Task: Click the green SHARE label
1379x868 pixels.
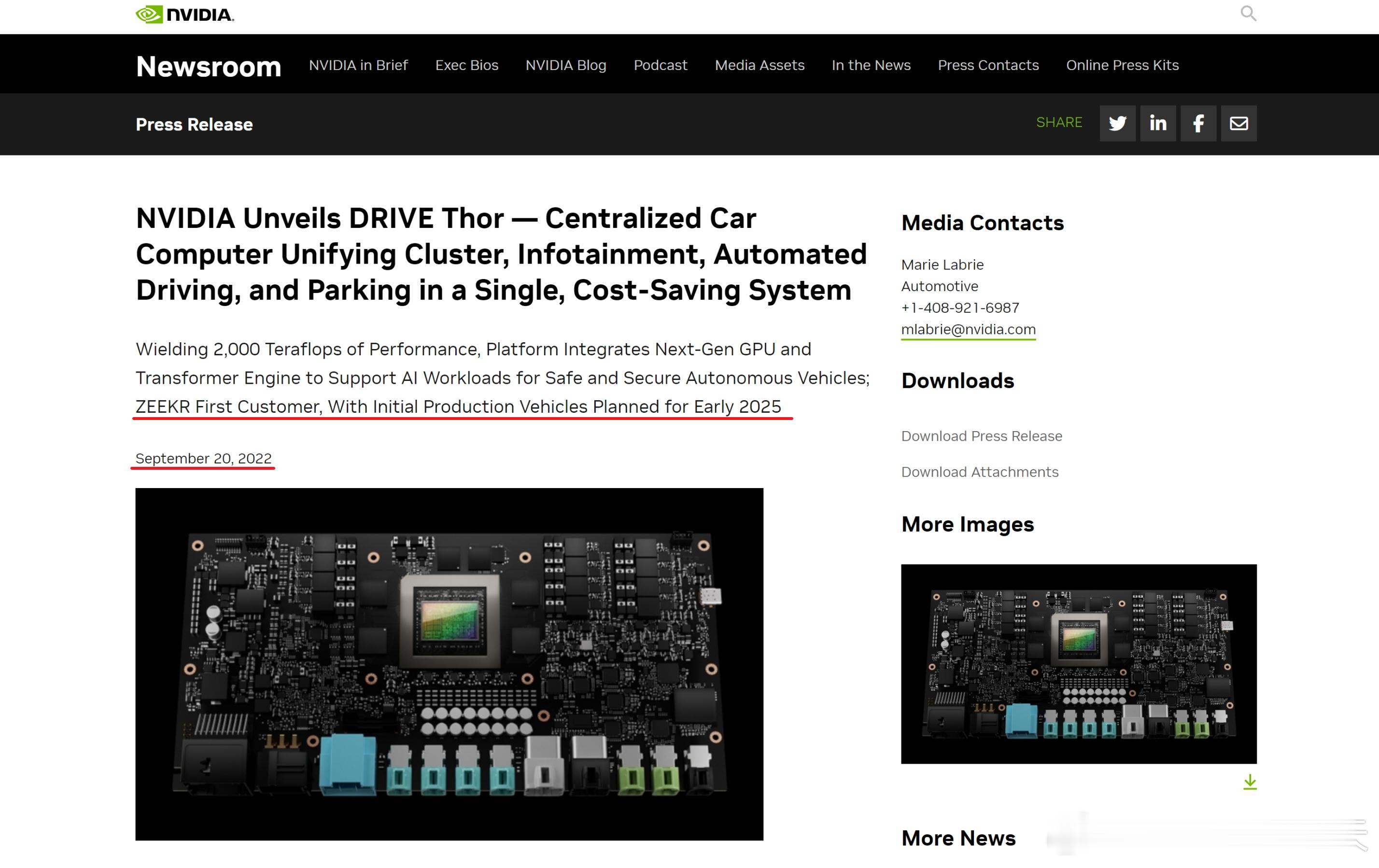Action: click(x=1059, y=123)
